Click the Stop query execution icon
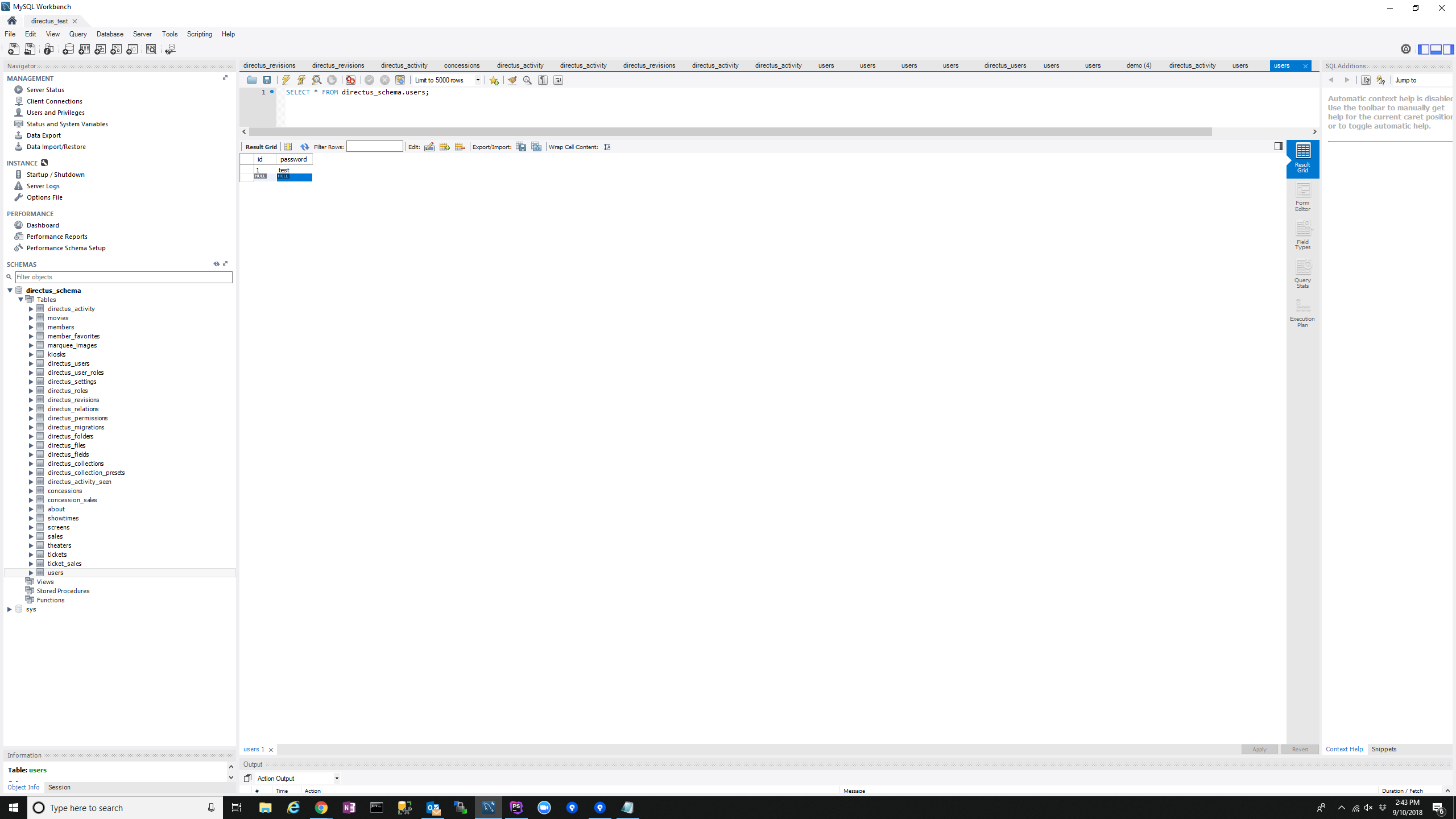This screenshot has width=1456, height=819. 332,80
